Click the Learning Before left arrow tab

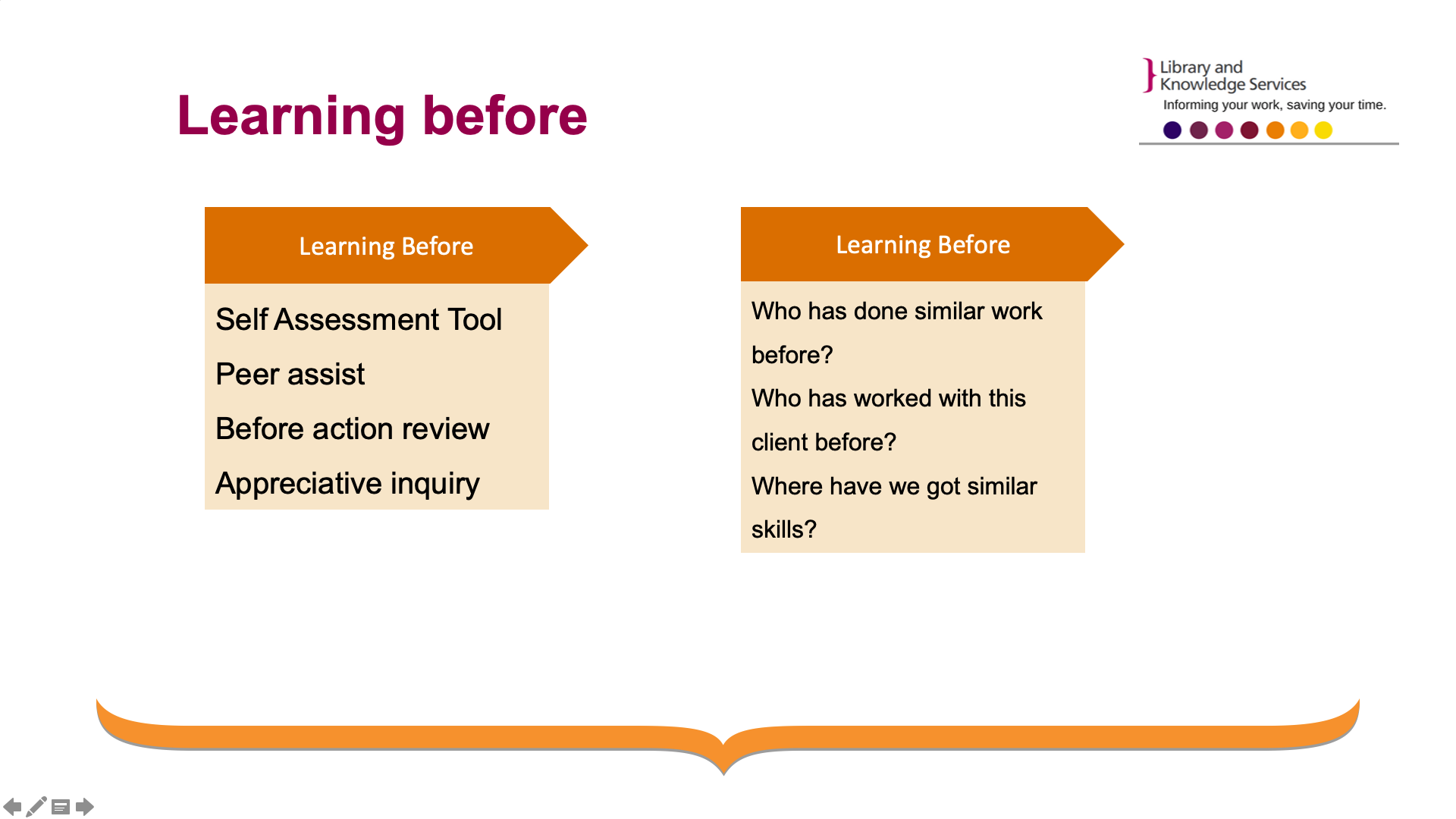tap(386, 245)
